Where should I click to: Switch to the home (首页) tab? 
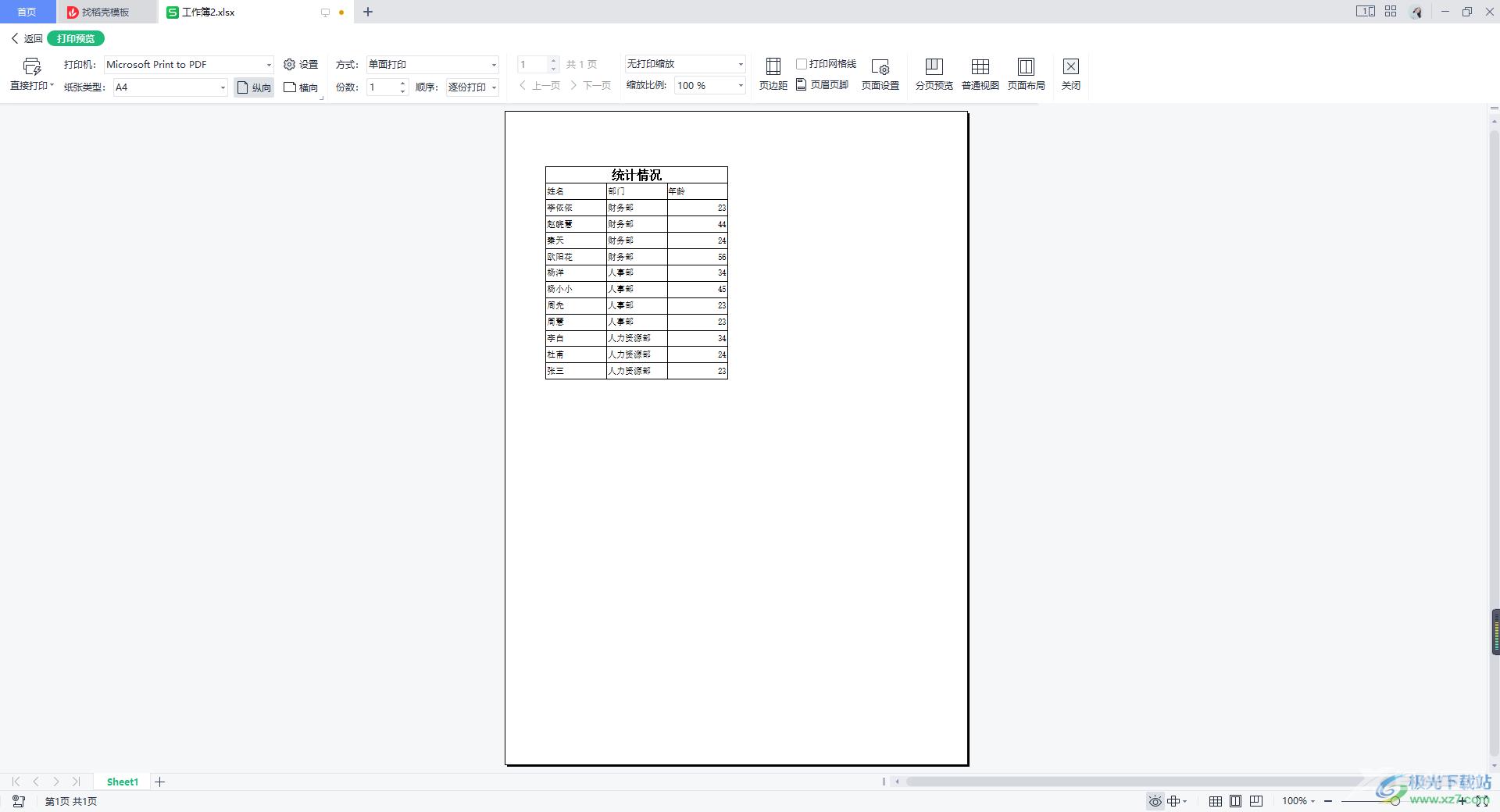click(x=27, y=12)
